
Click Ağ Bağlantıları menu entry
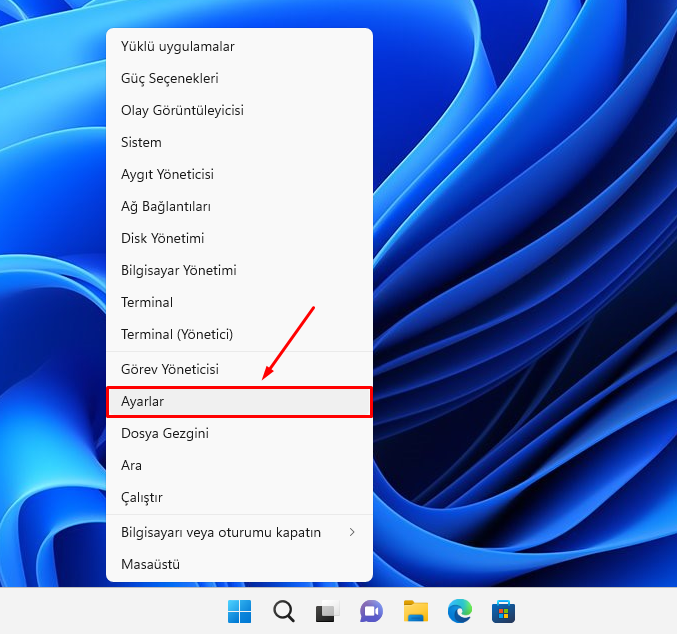coord(165,206)
